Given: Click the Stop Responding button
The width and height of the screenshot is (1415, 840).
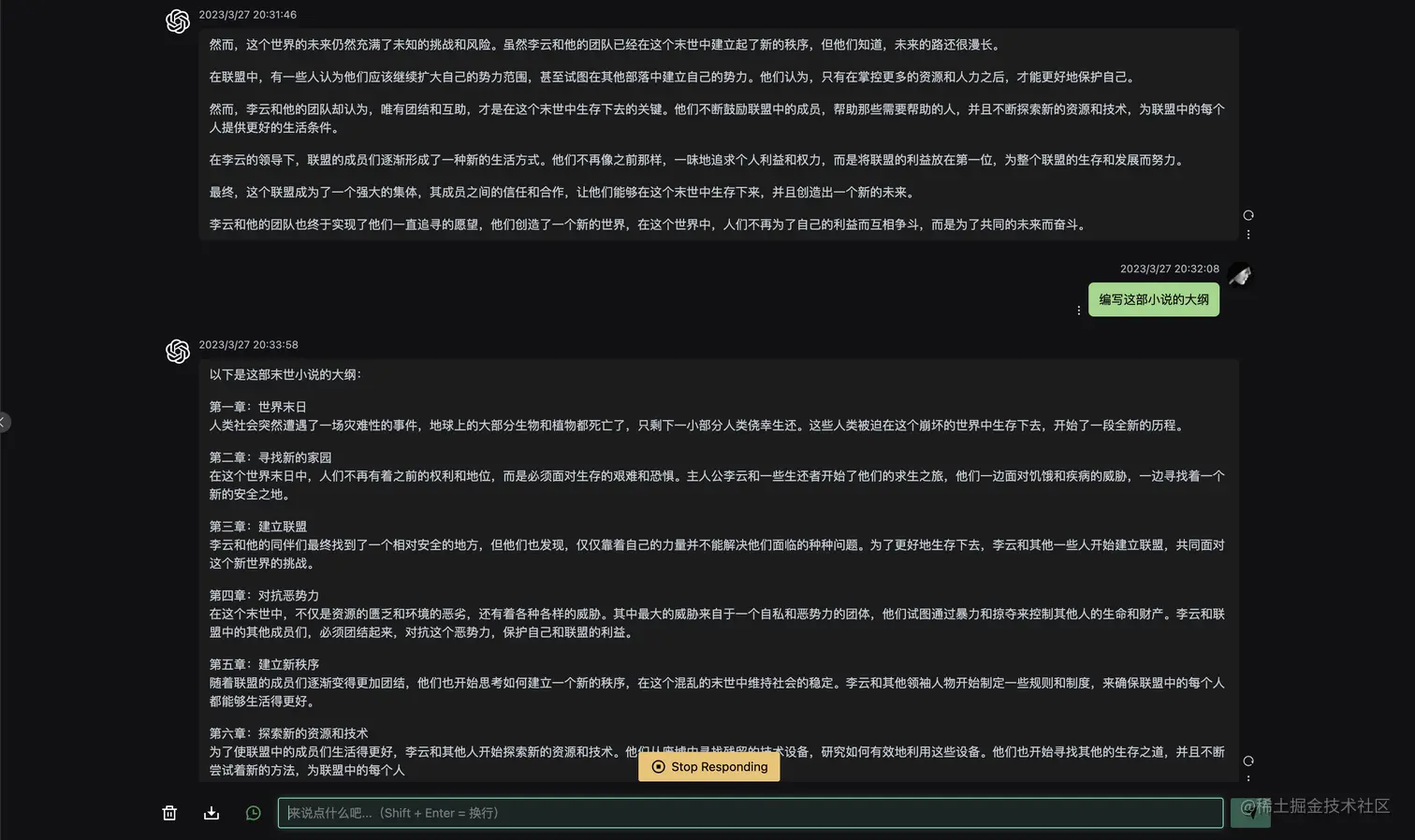Looking at the screenshot, I should pos(708,766).
